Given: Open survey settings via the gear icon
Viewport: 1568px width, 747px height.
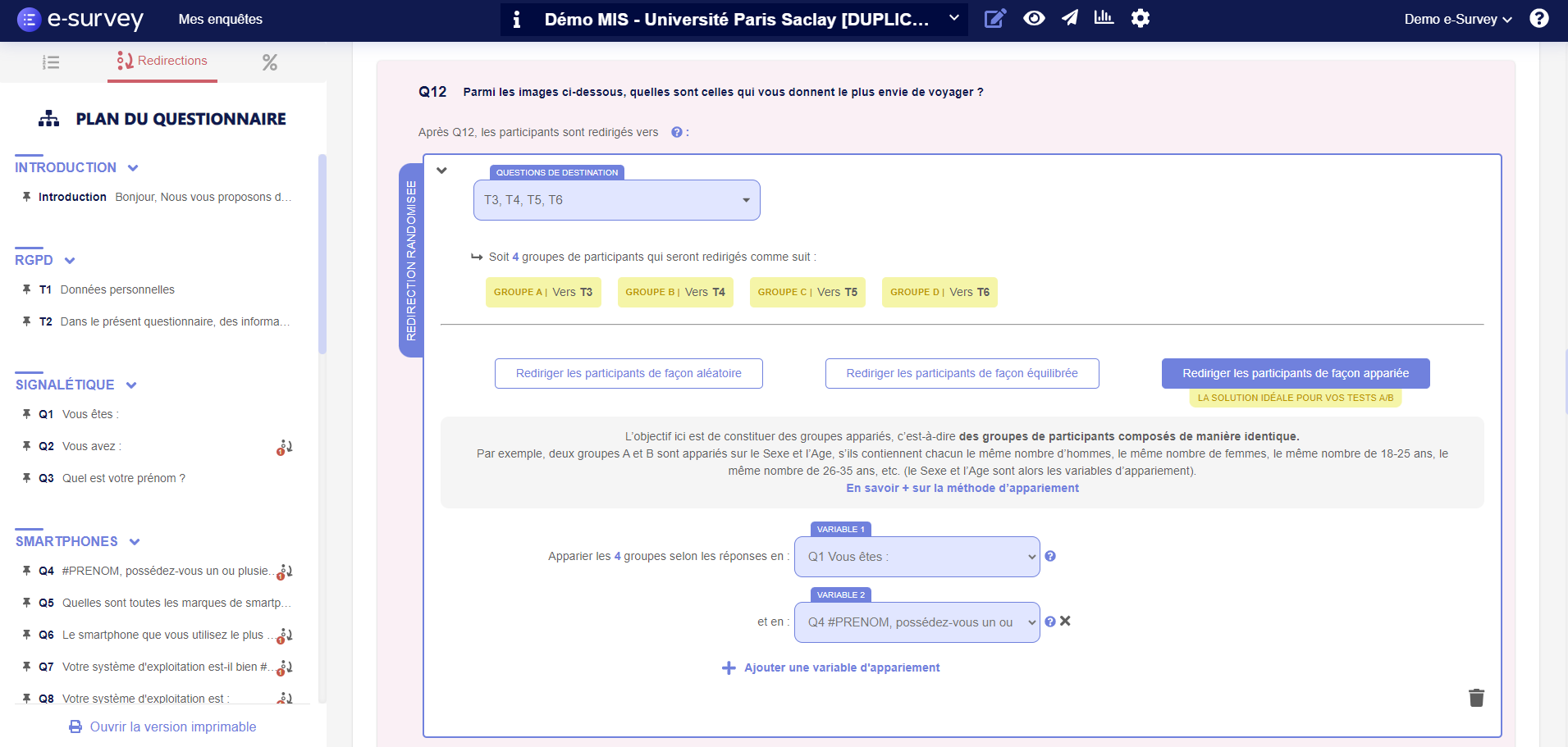Looking at the screenshot, I should pos(1140,18).
